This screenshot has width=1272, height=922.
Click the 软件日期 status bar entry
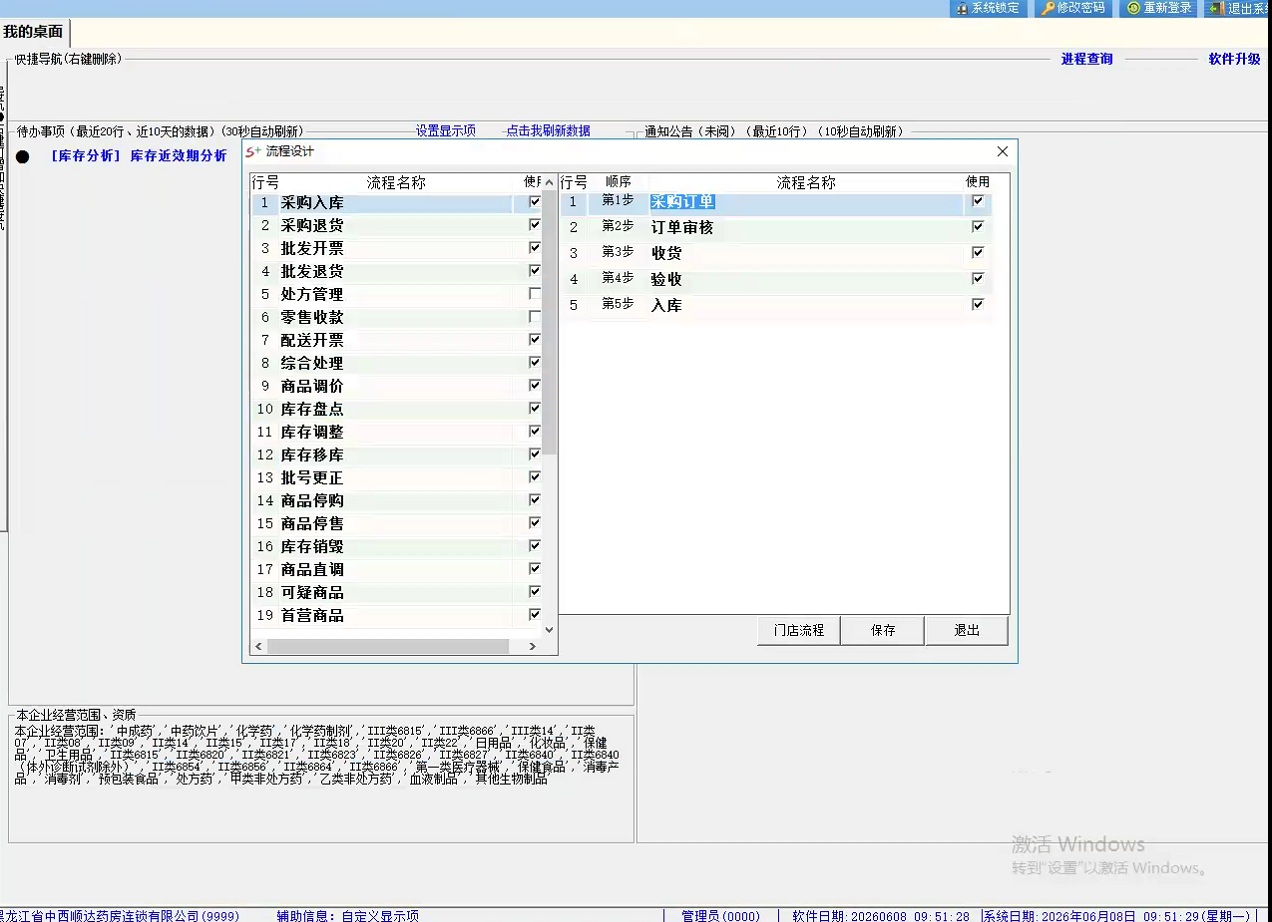(x=880, y=915)
